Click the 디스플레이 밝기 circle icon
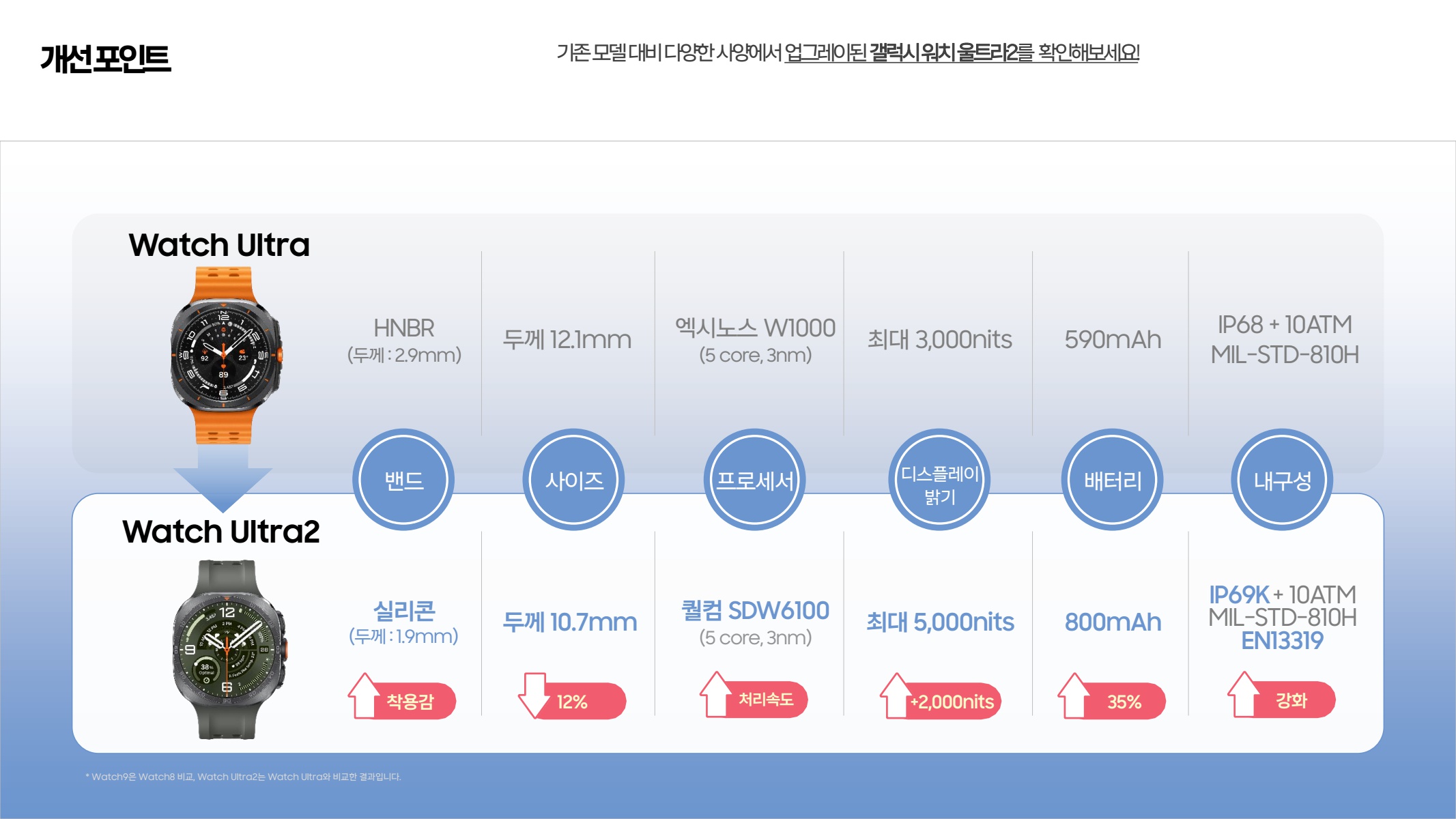Viewport: 1456px width, 819px height. pyautogui.click(x=939, y=480)
